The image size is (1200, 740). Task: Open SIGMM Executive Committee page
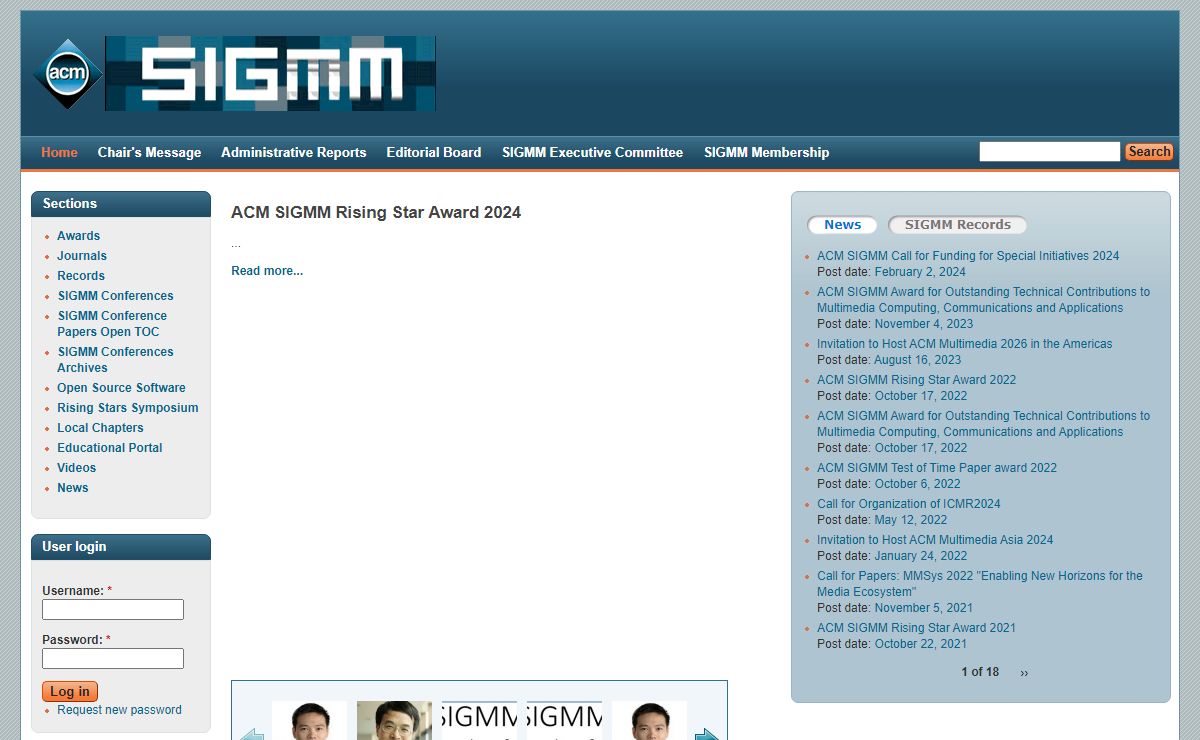point(593,152)
